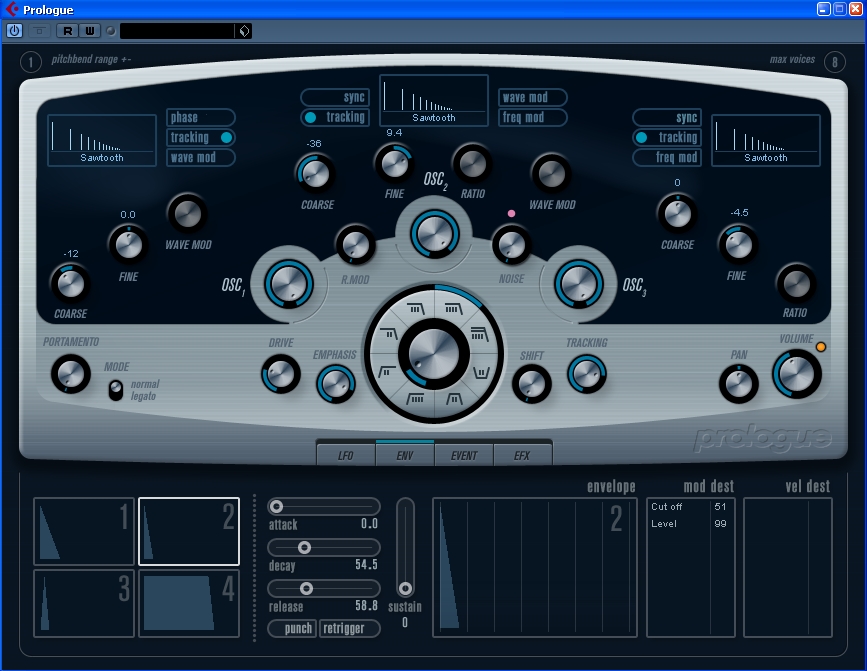Enable Write automation (W) button

(90, 31)
